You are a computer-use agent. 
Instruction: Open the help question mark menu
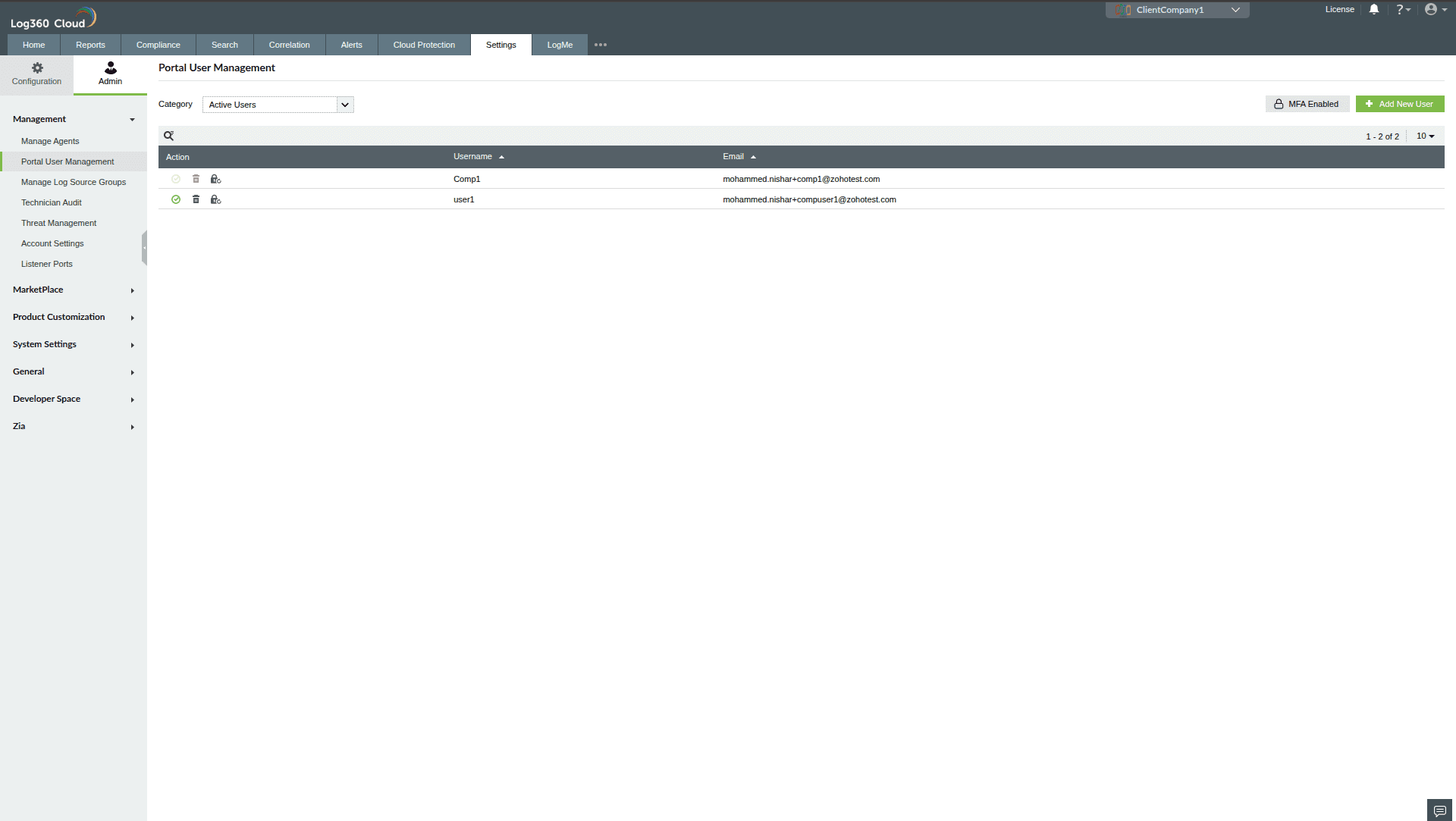1402,9
